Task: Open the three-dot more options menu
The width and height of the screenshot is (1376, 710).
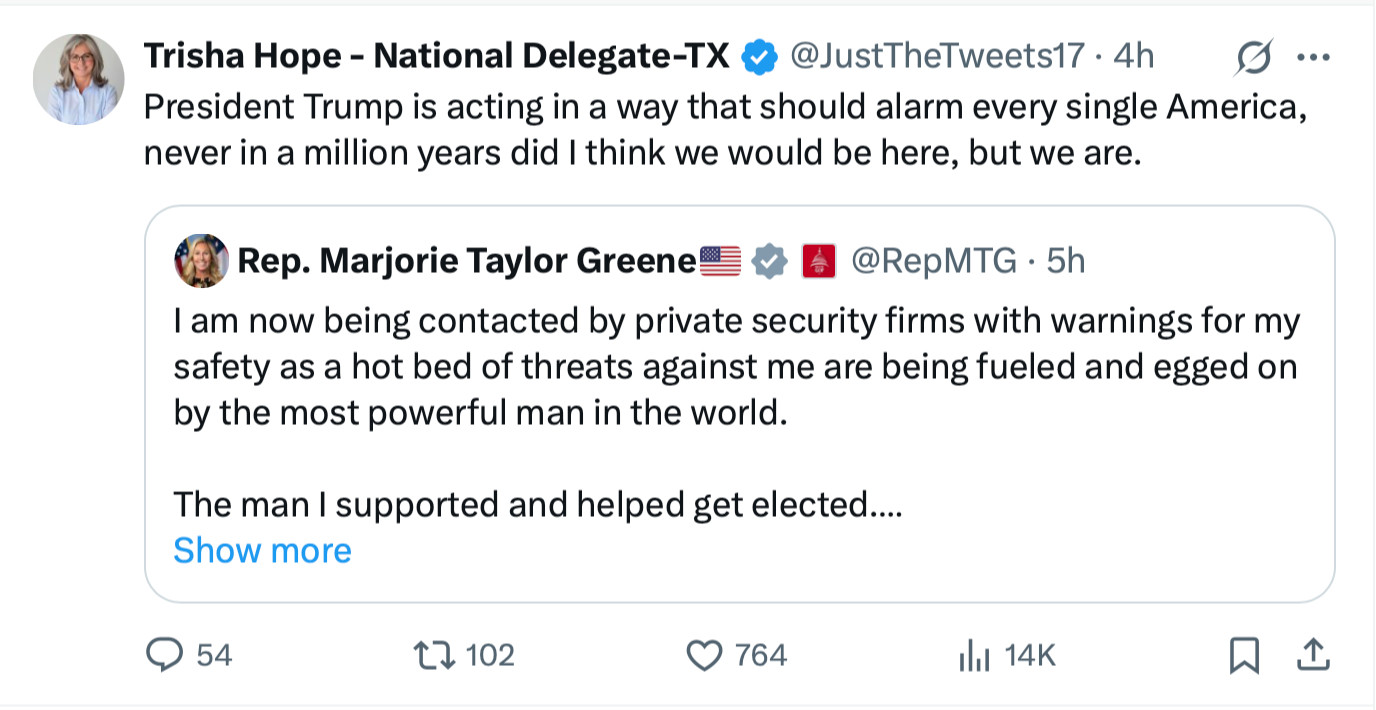Action: pyautogui.click(x=1312, y=58)
